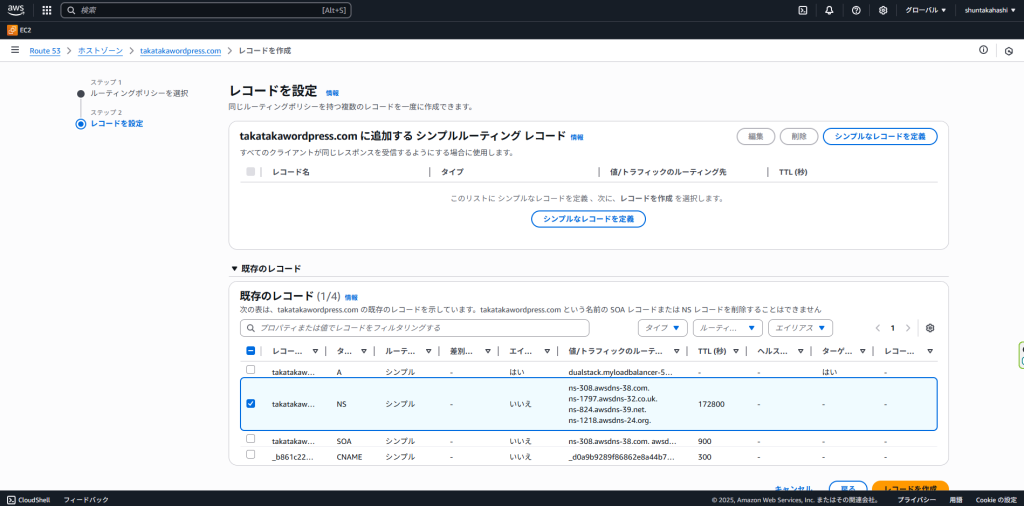Image resolution: width=1024 pixels, height=506 pixels.
Task: Check the A record row checkbox
Action: 251,370
